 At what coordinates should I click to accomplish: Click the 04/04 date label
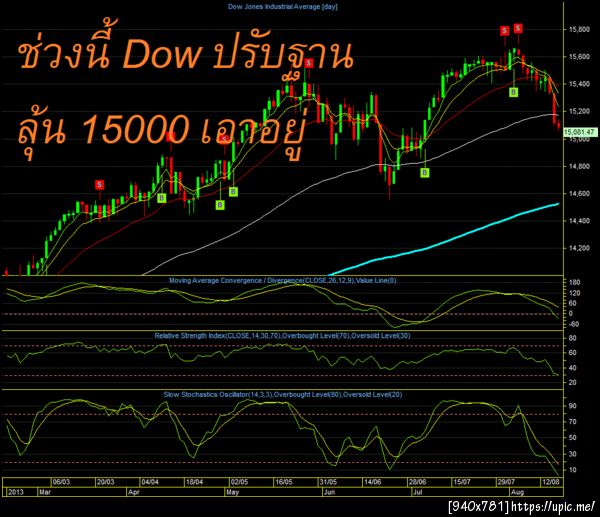pos(150,482)
